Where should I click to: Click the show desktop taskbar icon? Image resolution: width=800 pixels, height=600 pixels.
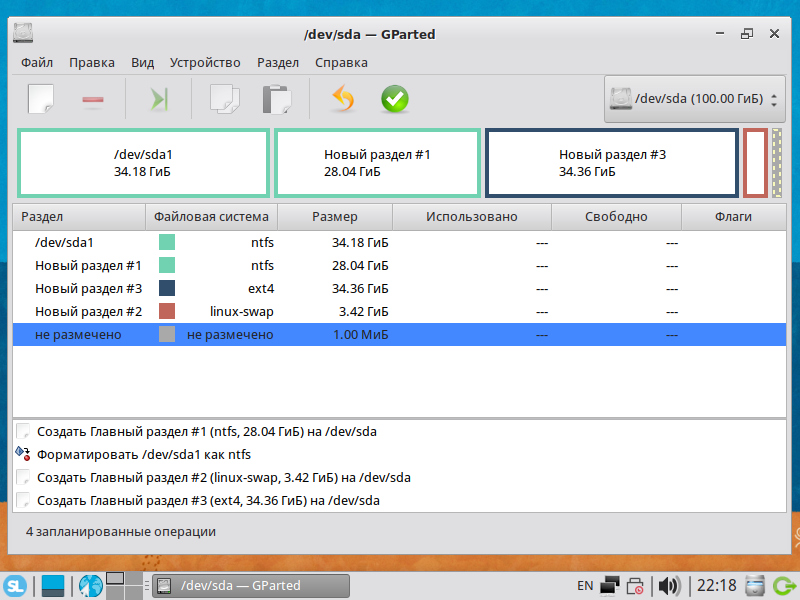coord(53,586)
